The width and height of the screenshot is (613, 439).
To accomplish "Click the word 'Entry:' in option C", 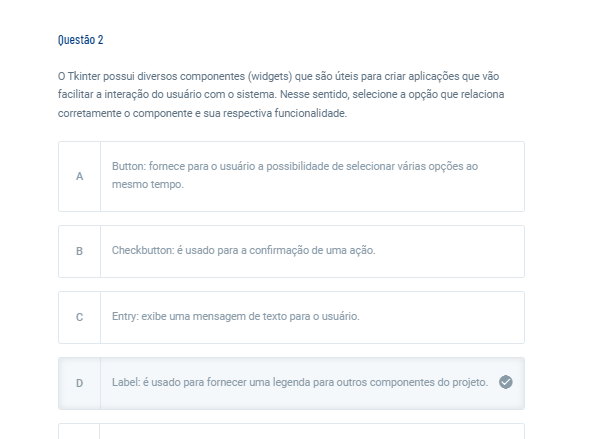I will click(x=125, y=316).
